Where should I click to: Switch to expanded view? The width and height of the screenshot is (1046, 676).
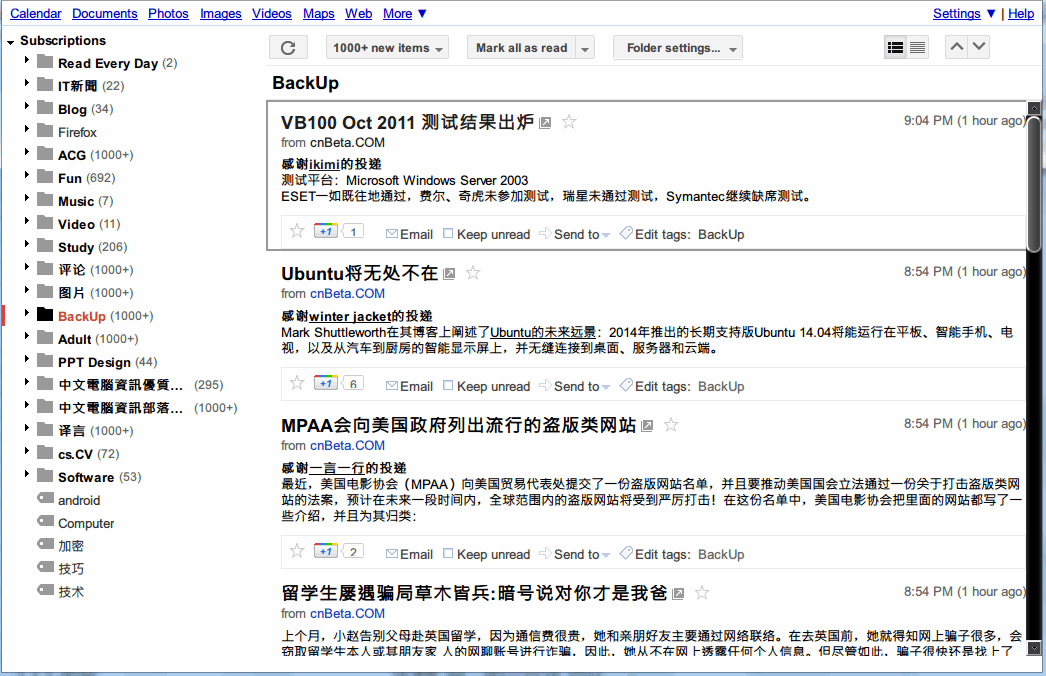pos(894,46)
